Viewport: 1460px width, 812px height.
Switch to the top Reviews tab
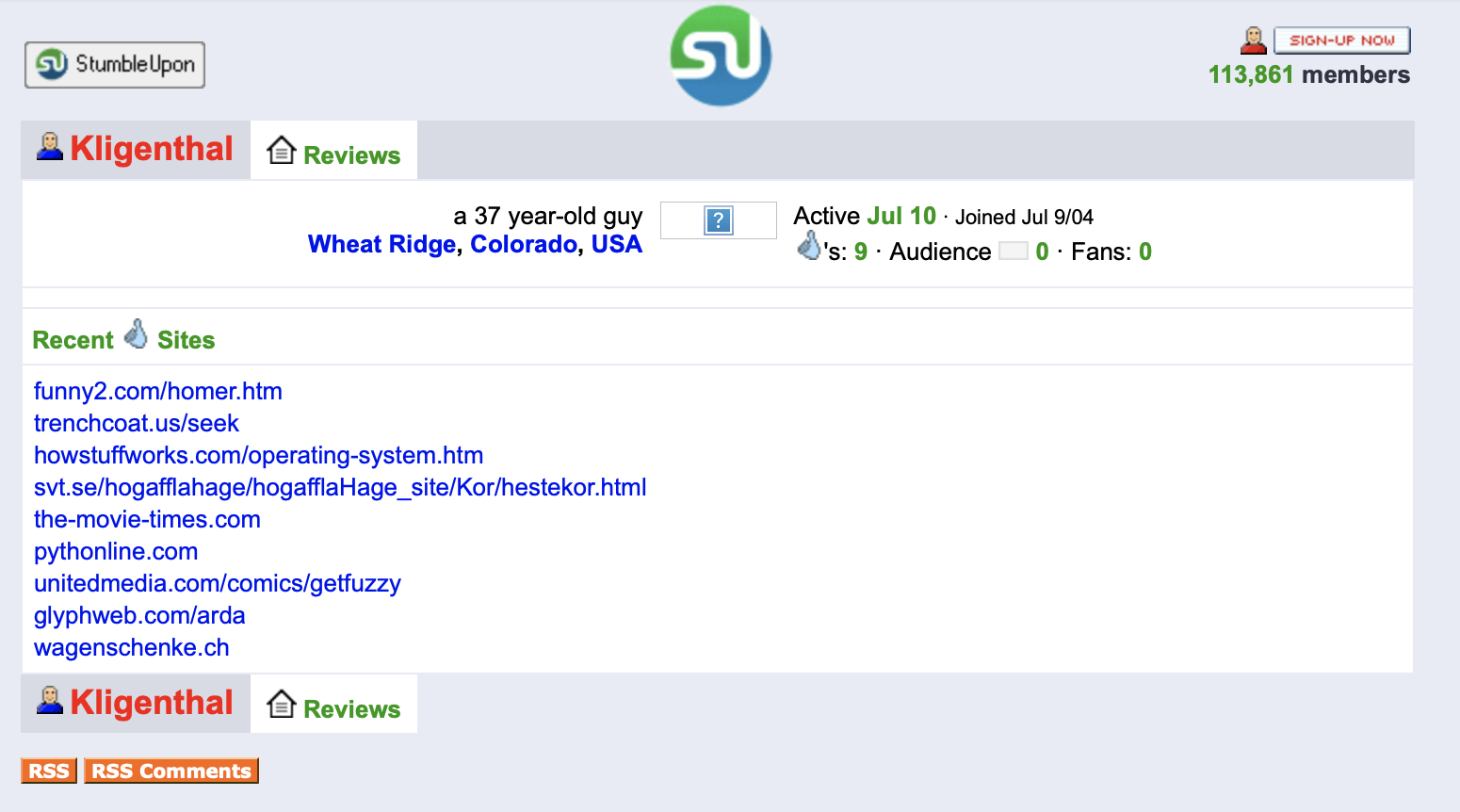(334, 152)
